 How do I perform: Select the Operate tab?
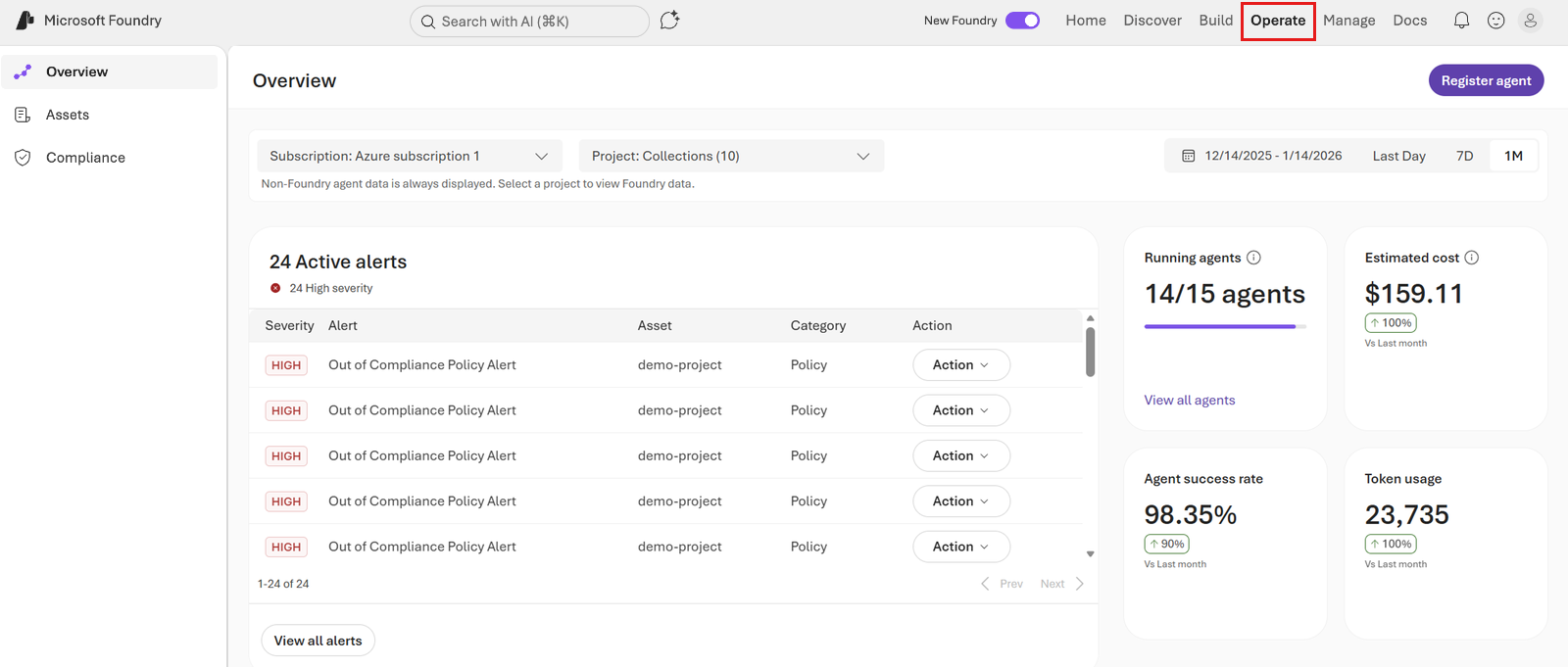(x=1278, y=21)
